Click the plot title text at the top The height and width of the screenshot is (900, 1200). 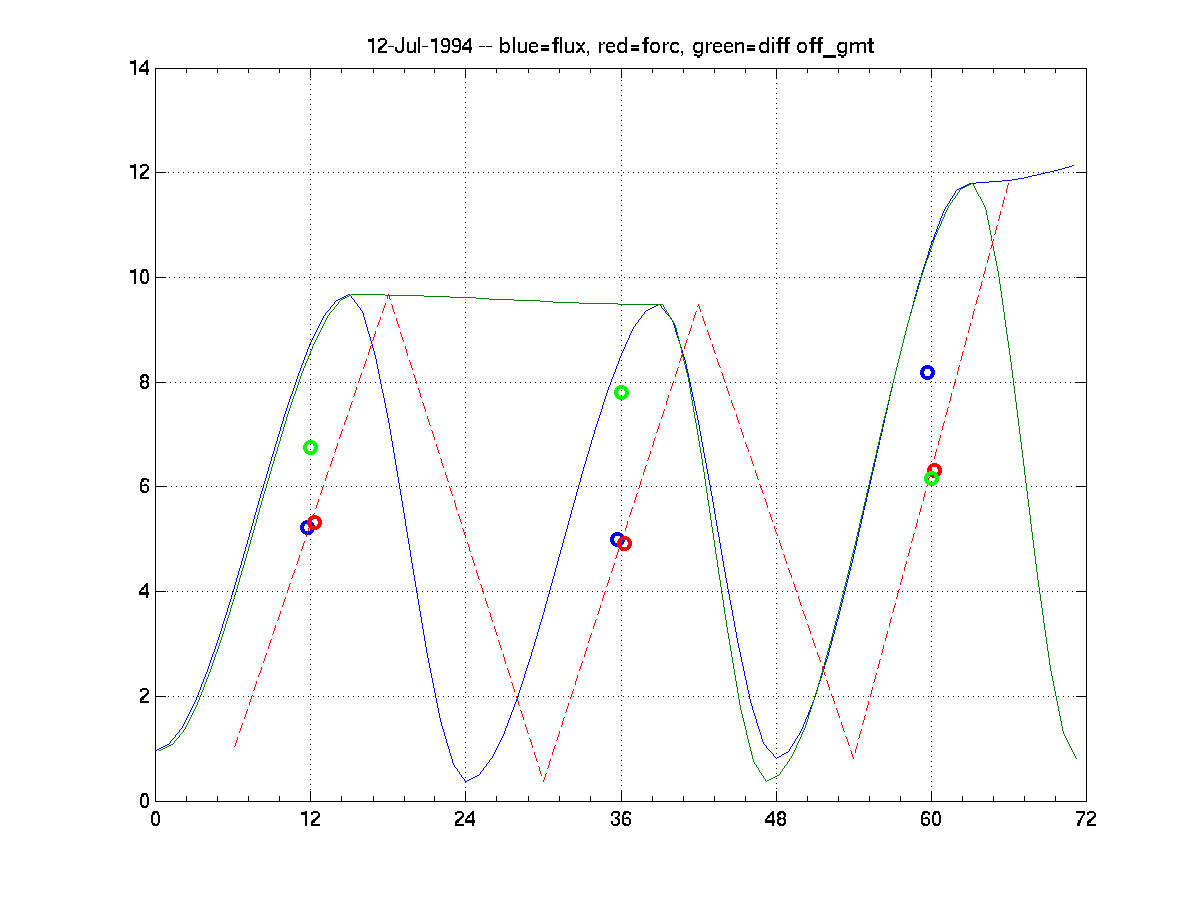[620, 47]
